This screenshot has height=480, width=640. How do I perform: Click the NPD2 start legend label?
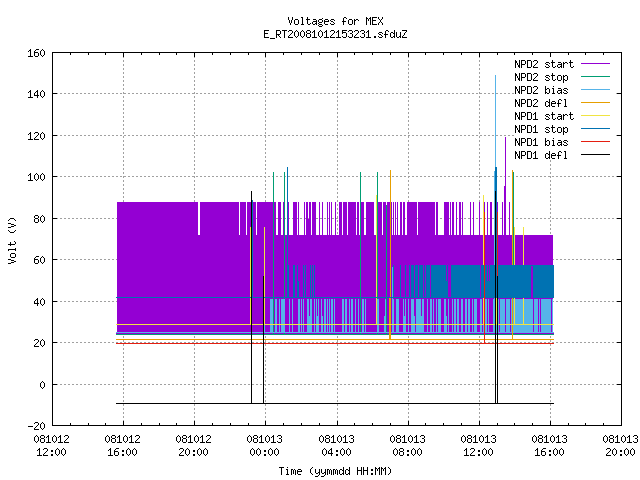pyautogui.click(x=544, y=64)
